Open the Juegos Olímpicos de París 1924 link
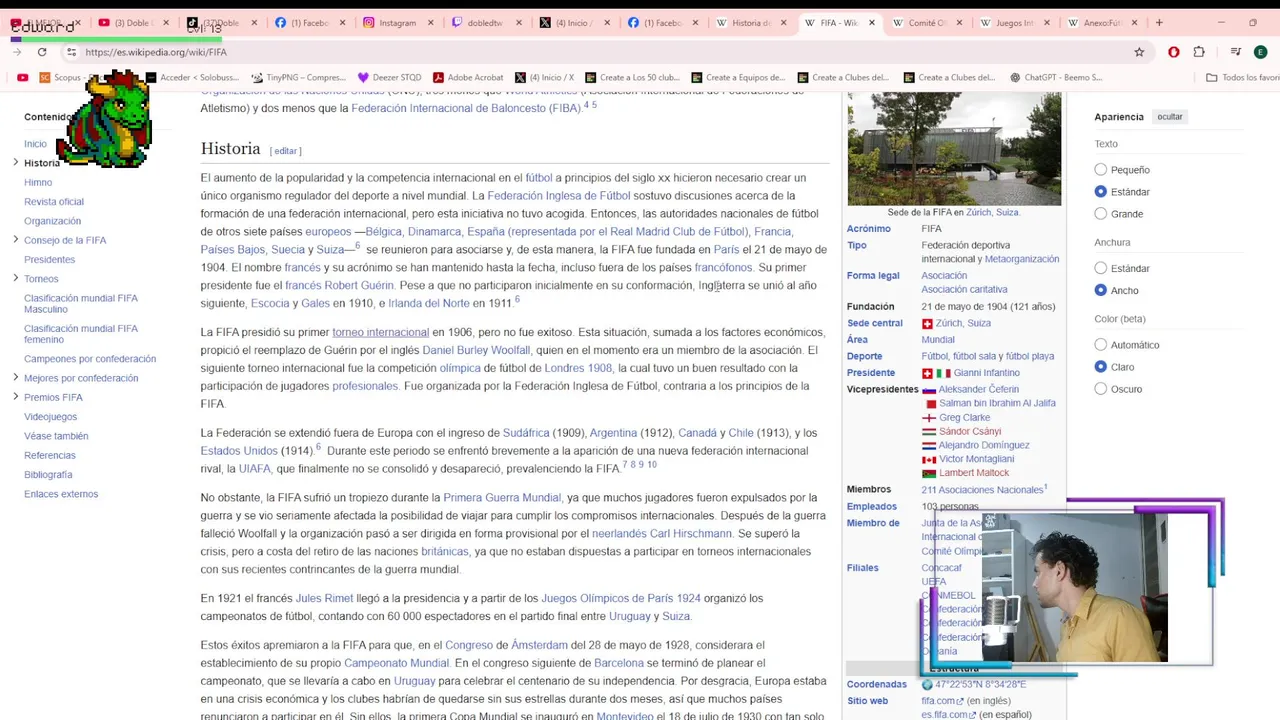The width and height of the screenshot is (1280, 720). coord(620,599)
